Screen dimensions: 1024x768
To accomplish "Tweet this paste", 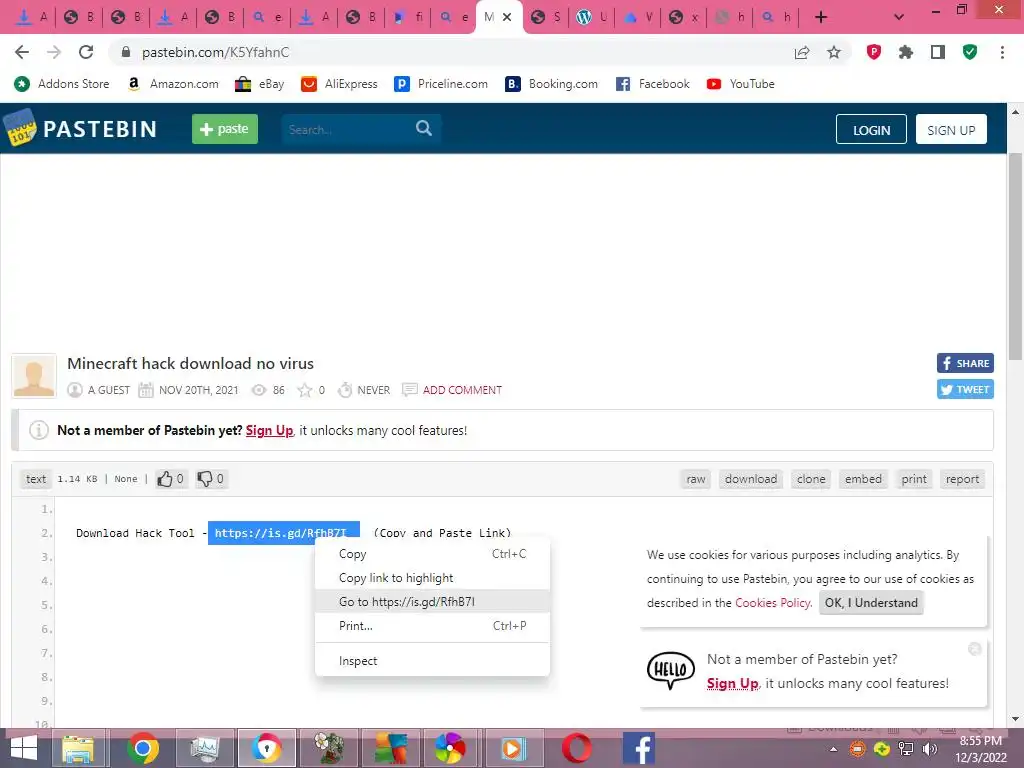I will pyautogui.click(x=965, y=389).
